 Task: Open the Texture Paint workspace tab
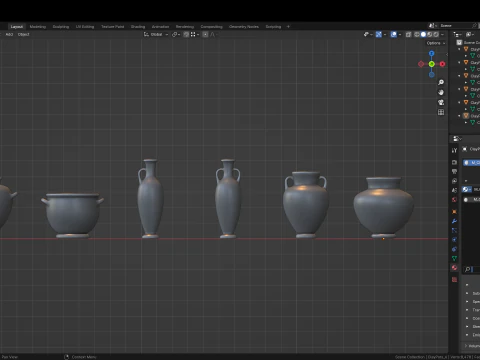point(112,27)
